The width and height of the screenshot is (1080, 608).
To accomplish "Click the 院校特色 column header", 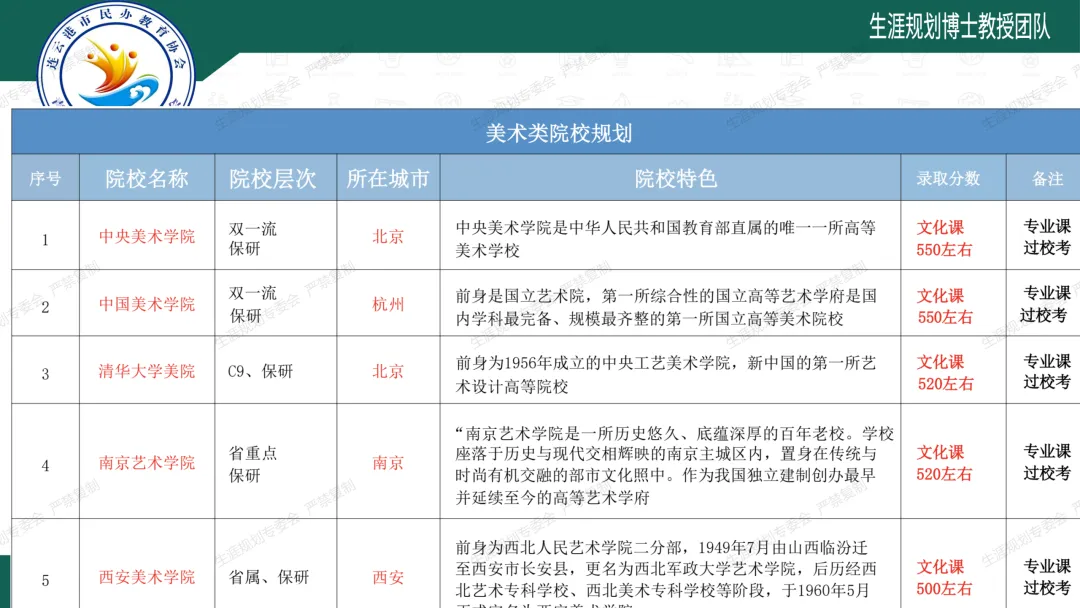I will point(676,179).
